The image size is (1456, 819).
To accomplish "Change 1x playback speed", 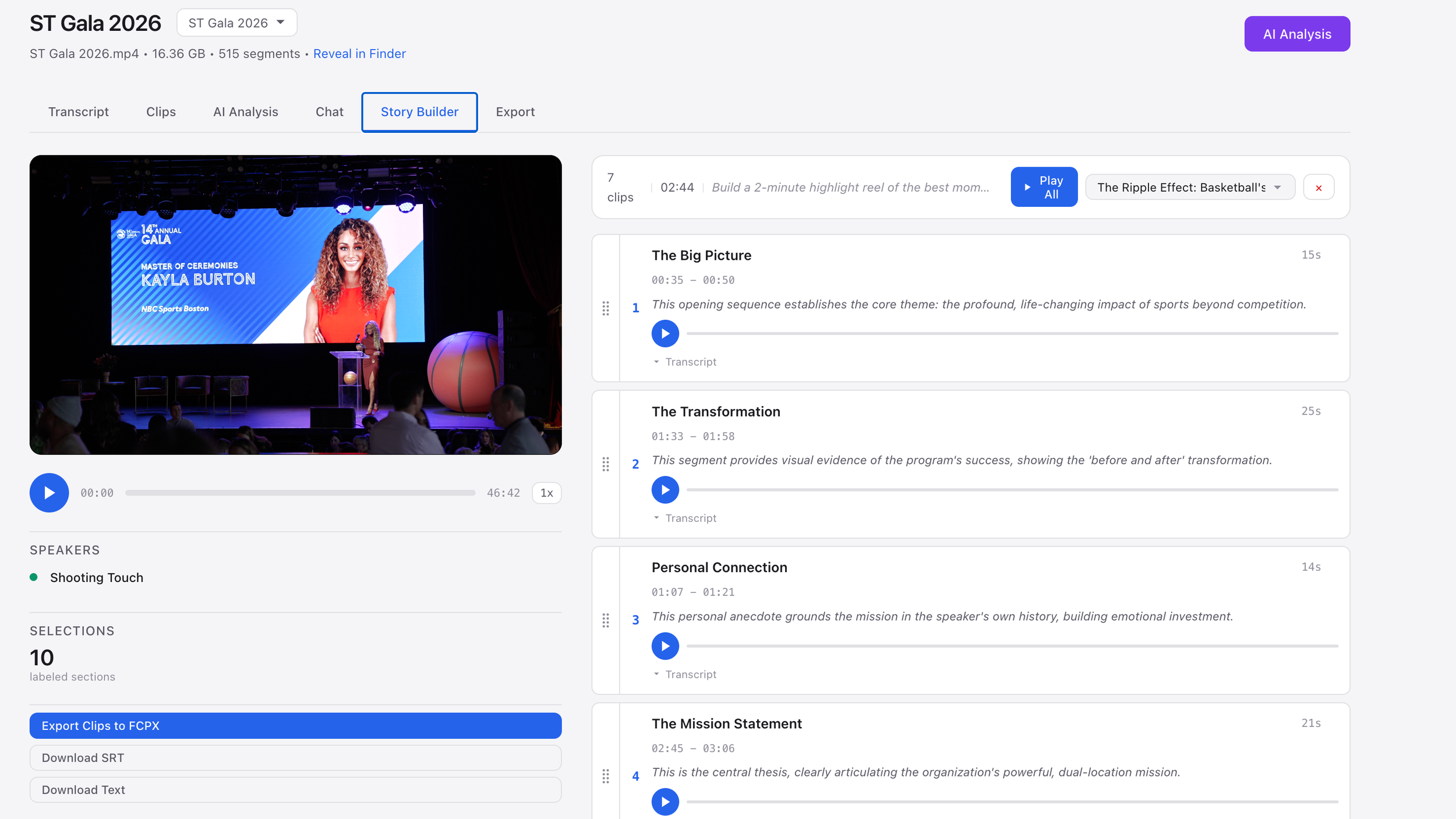I will coord(546,493).
